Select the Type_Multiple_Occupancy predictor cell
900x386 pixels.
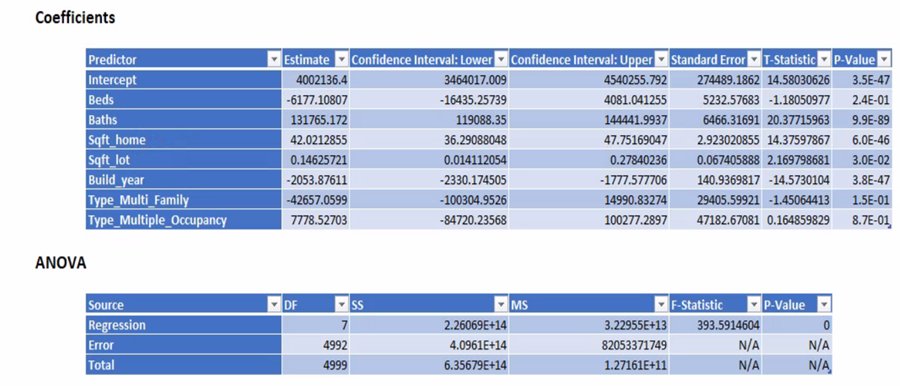184,221
